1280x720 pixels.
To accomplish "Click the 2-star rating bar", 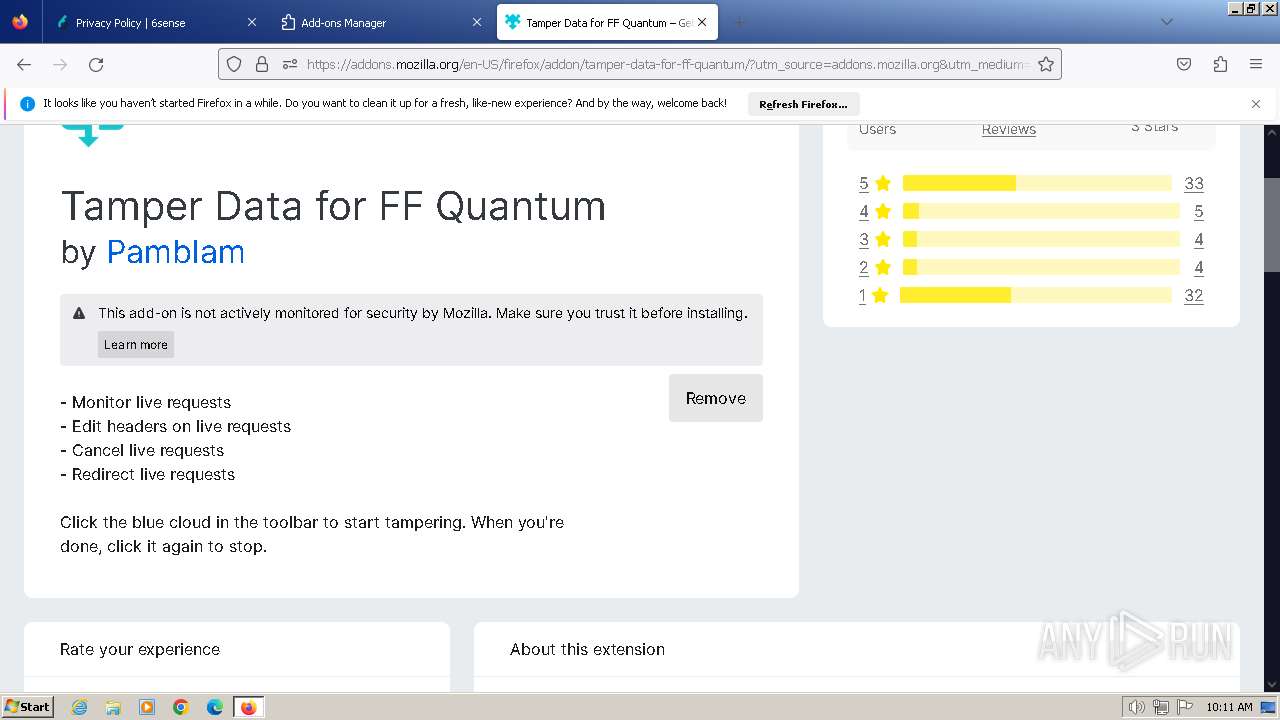I will 1041,267.
